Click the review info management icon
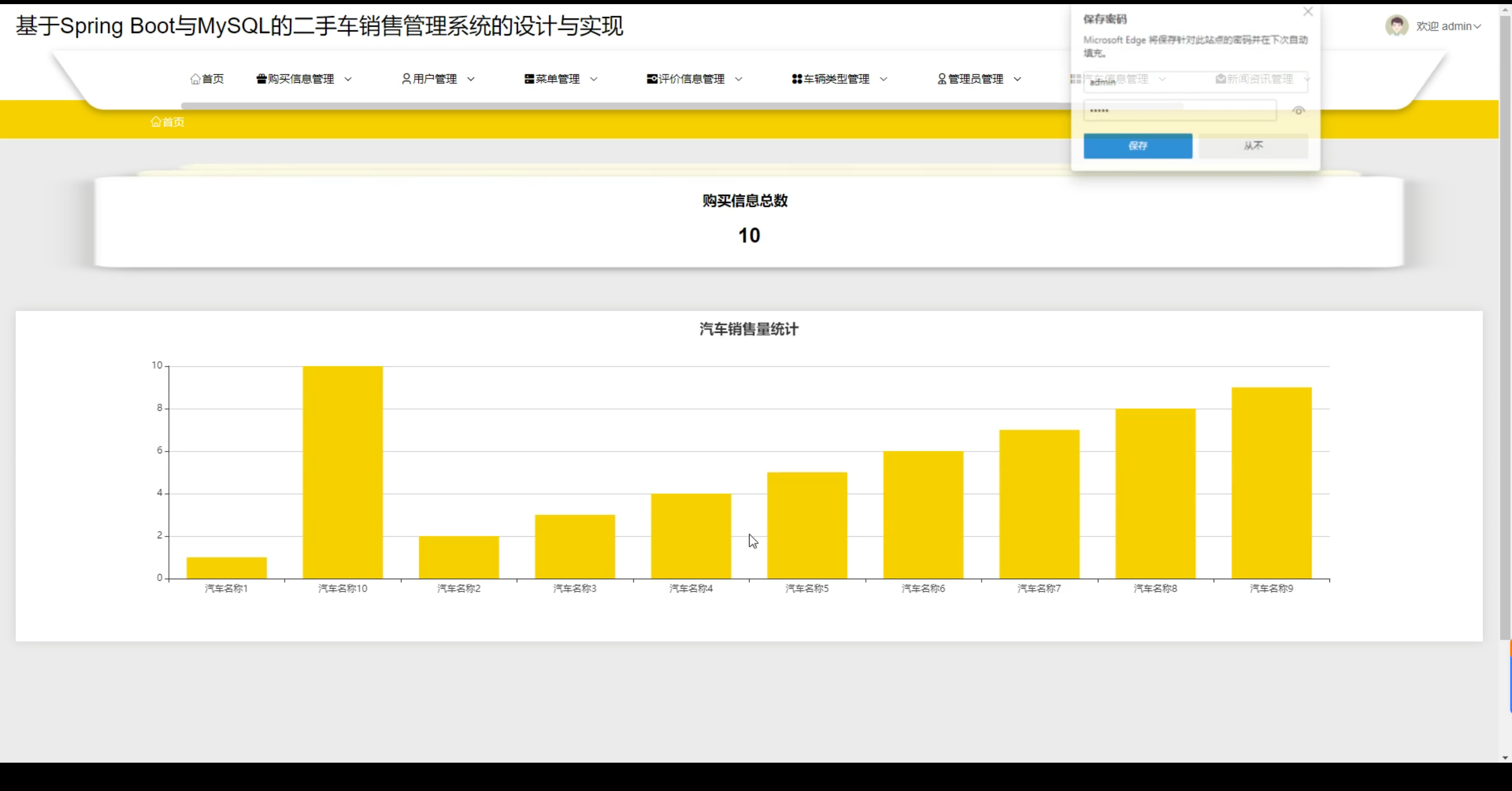The height and width of the screenshot is (791, 1512). 652,79
